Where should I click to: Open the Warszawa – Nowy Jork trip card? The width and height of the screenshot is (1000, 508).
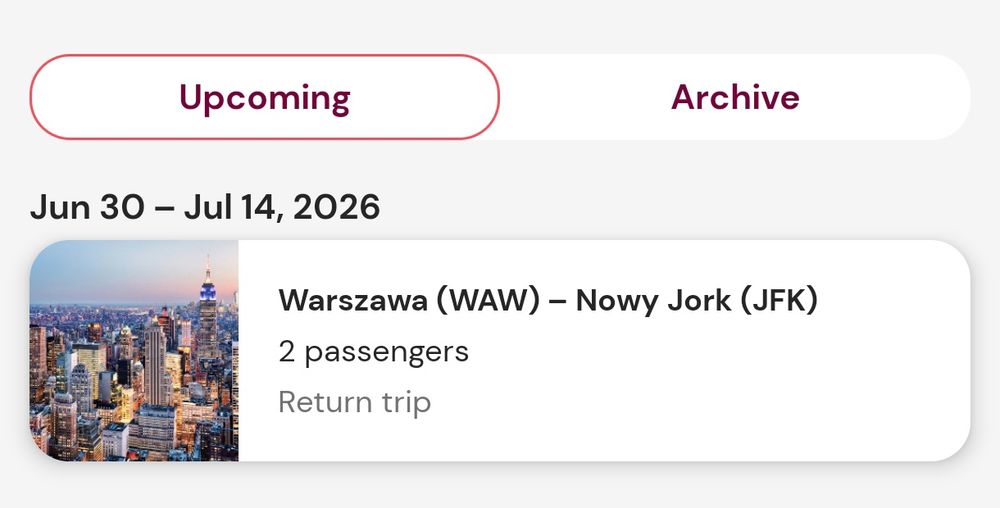coord(603,351)
